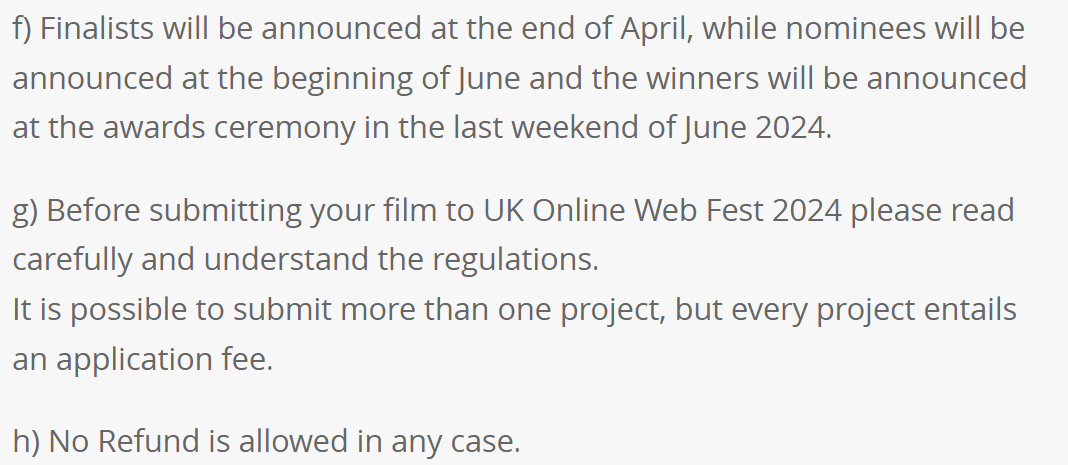Click the text 'UK Online Web Fest 2024'
1068x465 pixels.
[663, 210]
